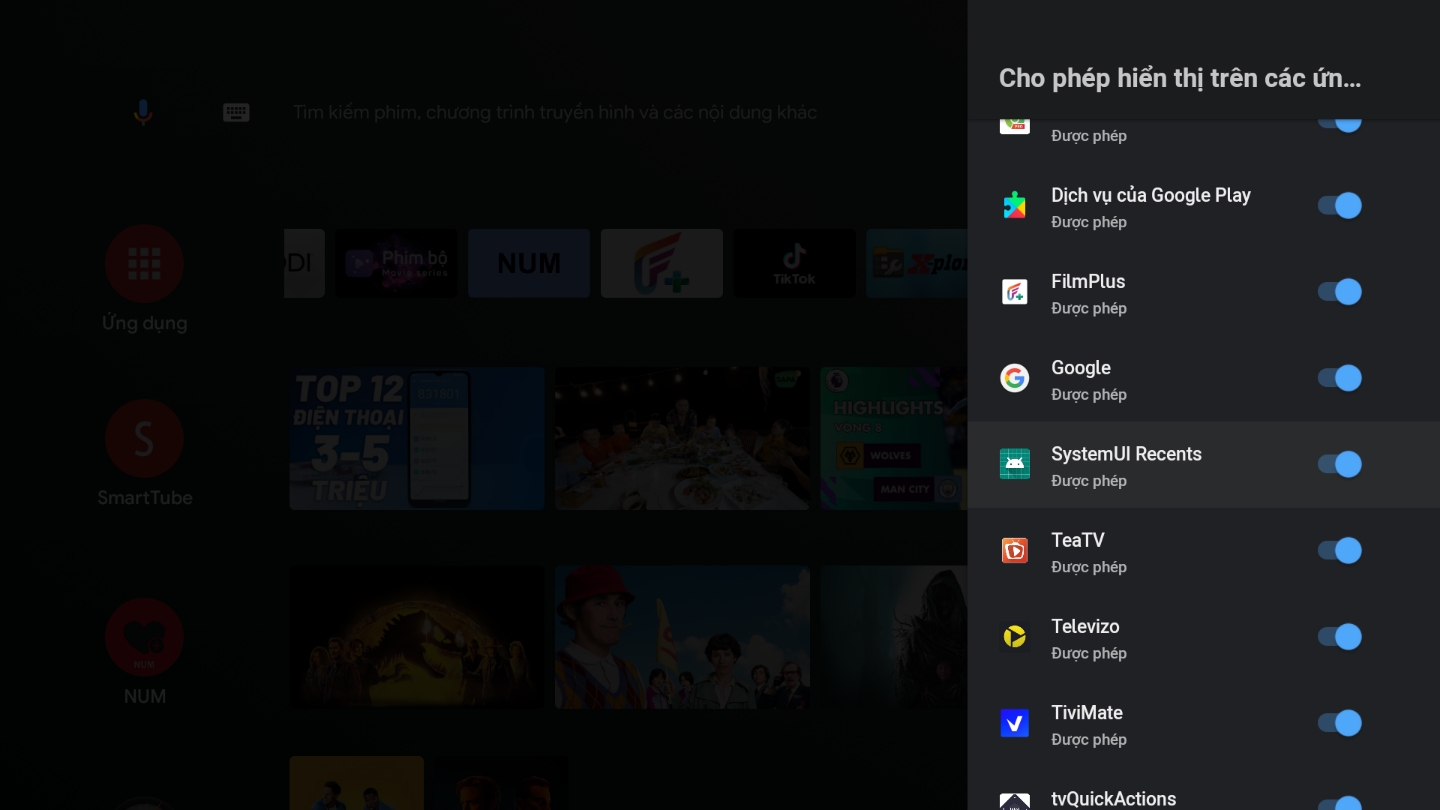Click 'Được phép' status under Google
This screenshot has height=810, width=1440.
pyautogui.click(x=1089, y=395)
